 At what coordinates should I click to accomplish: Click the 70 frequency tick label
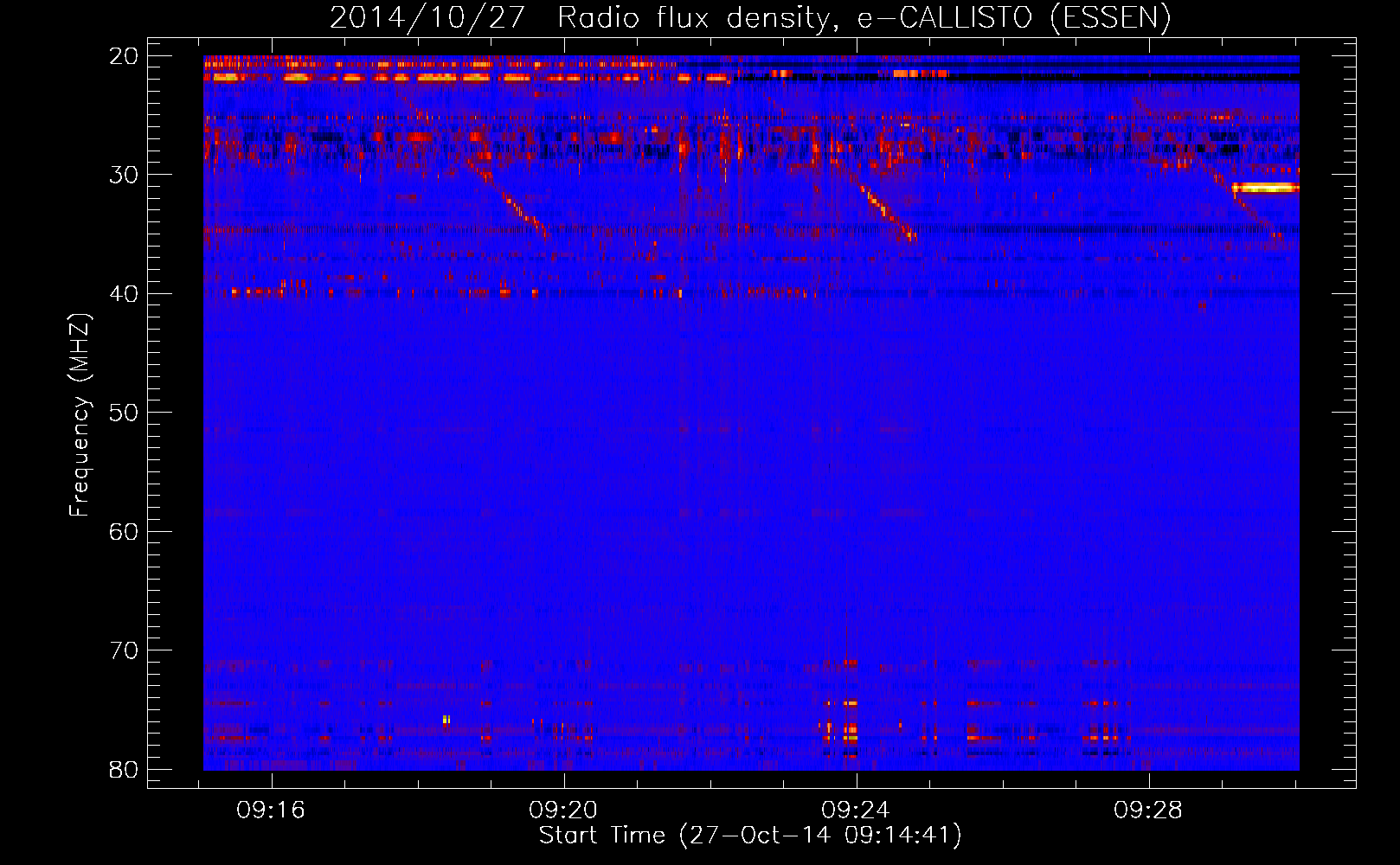point(124,650)
